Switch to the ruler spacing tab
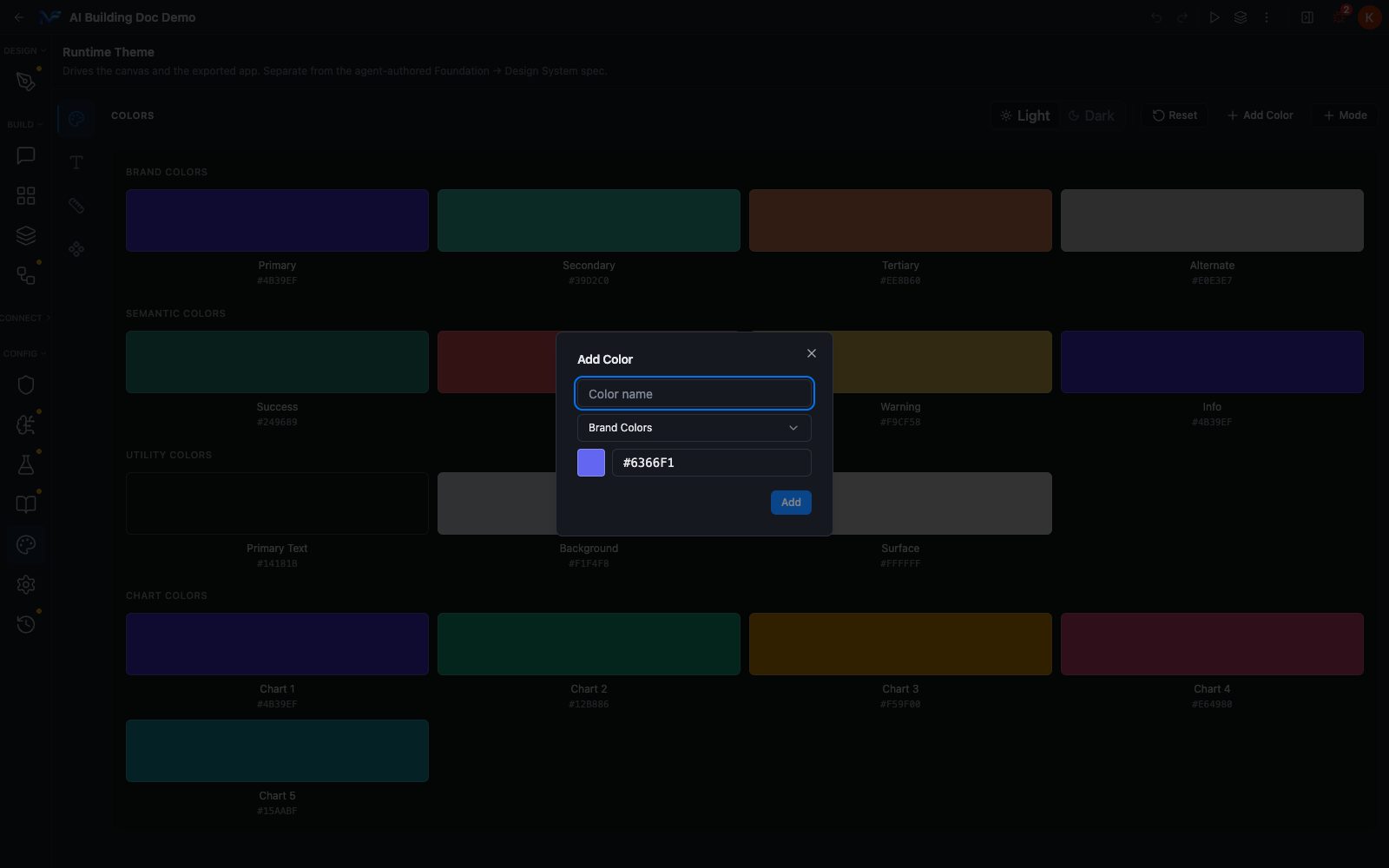The width and height of the screenshot is (1389, 868). (76, 206)
